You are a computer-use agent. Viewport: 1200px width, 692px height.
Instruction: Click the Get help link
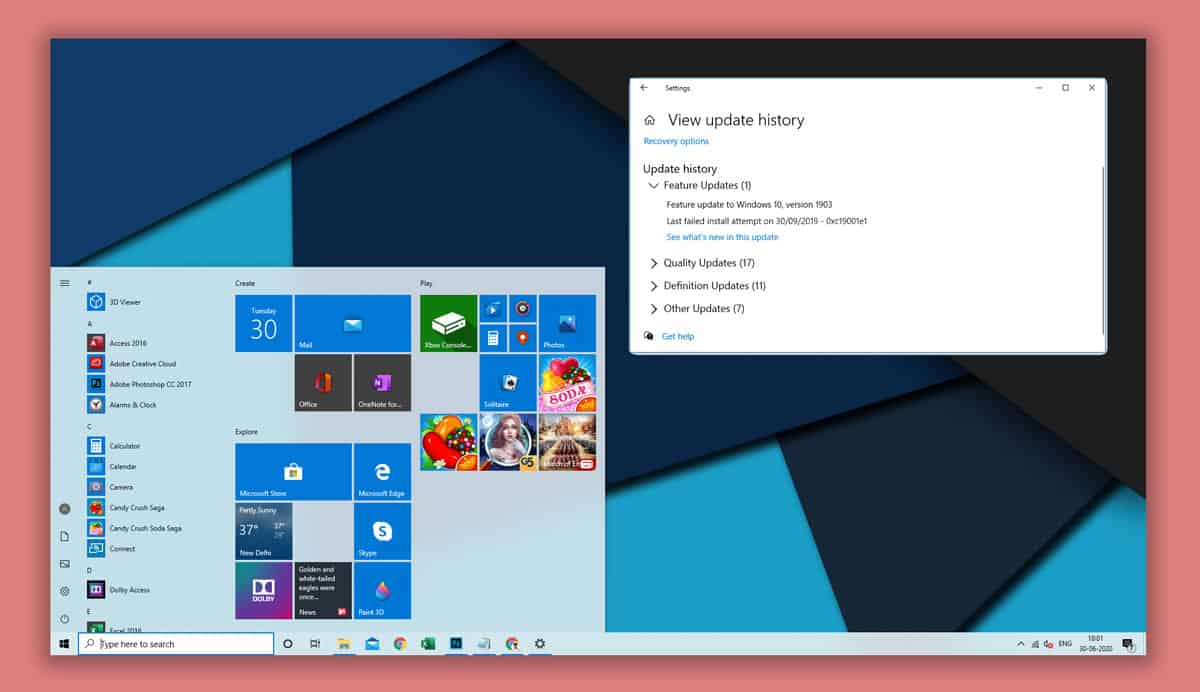tap(678, 337)
